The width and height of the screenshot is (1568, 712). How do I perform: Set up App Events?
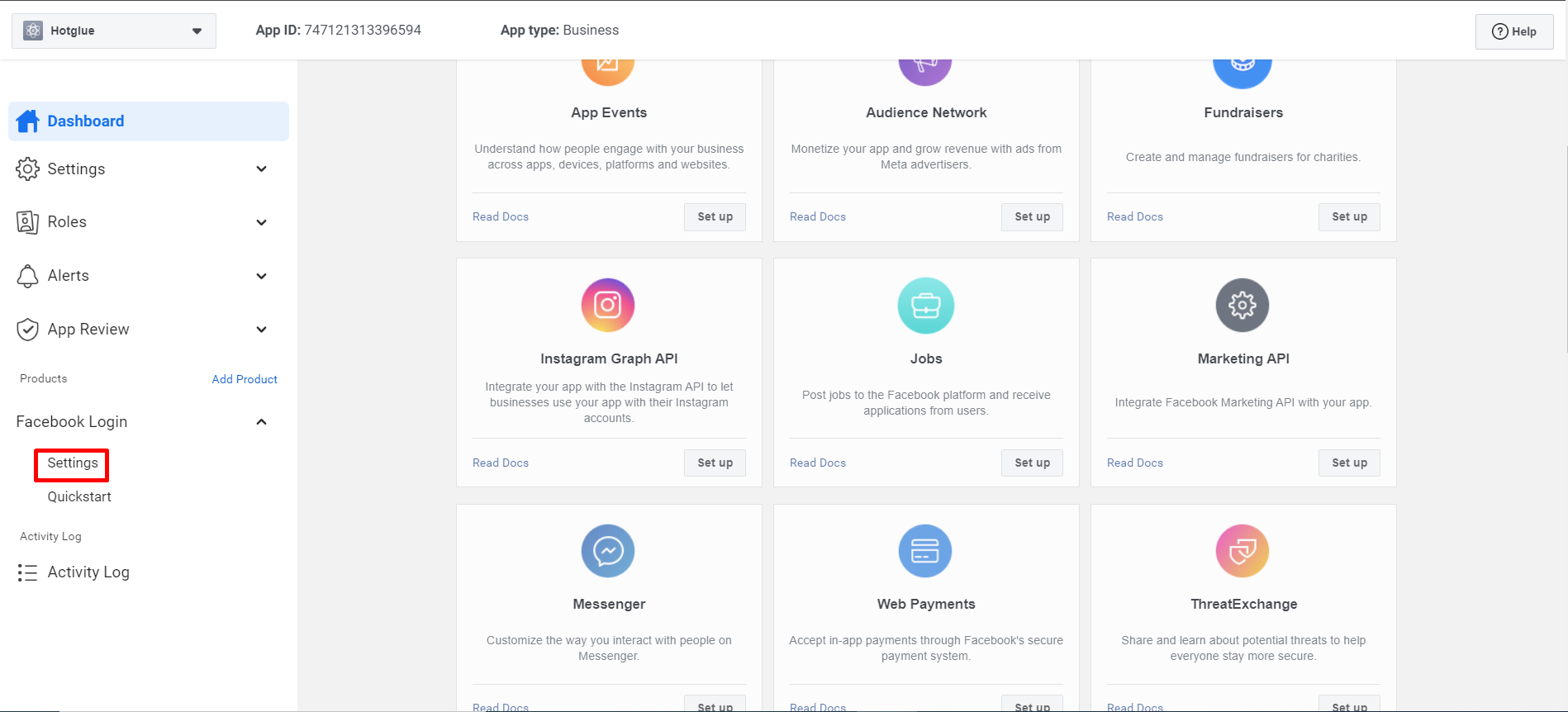pyautogui.click(x=715, y=216)
